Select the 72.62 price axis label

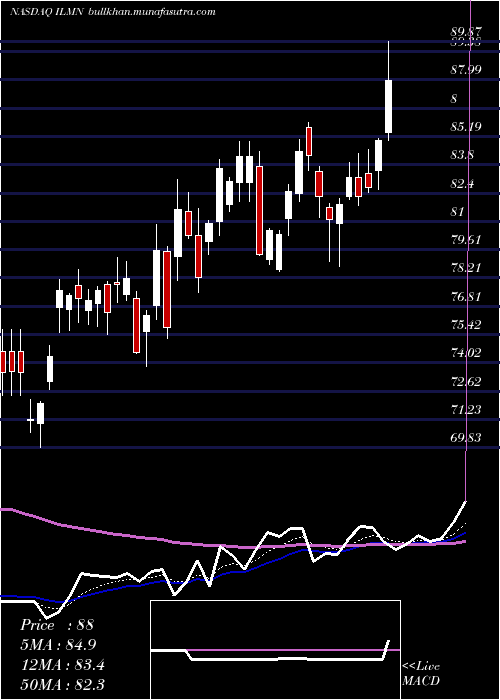pos(466,381)
